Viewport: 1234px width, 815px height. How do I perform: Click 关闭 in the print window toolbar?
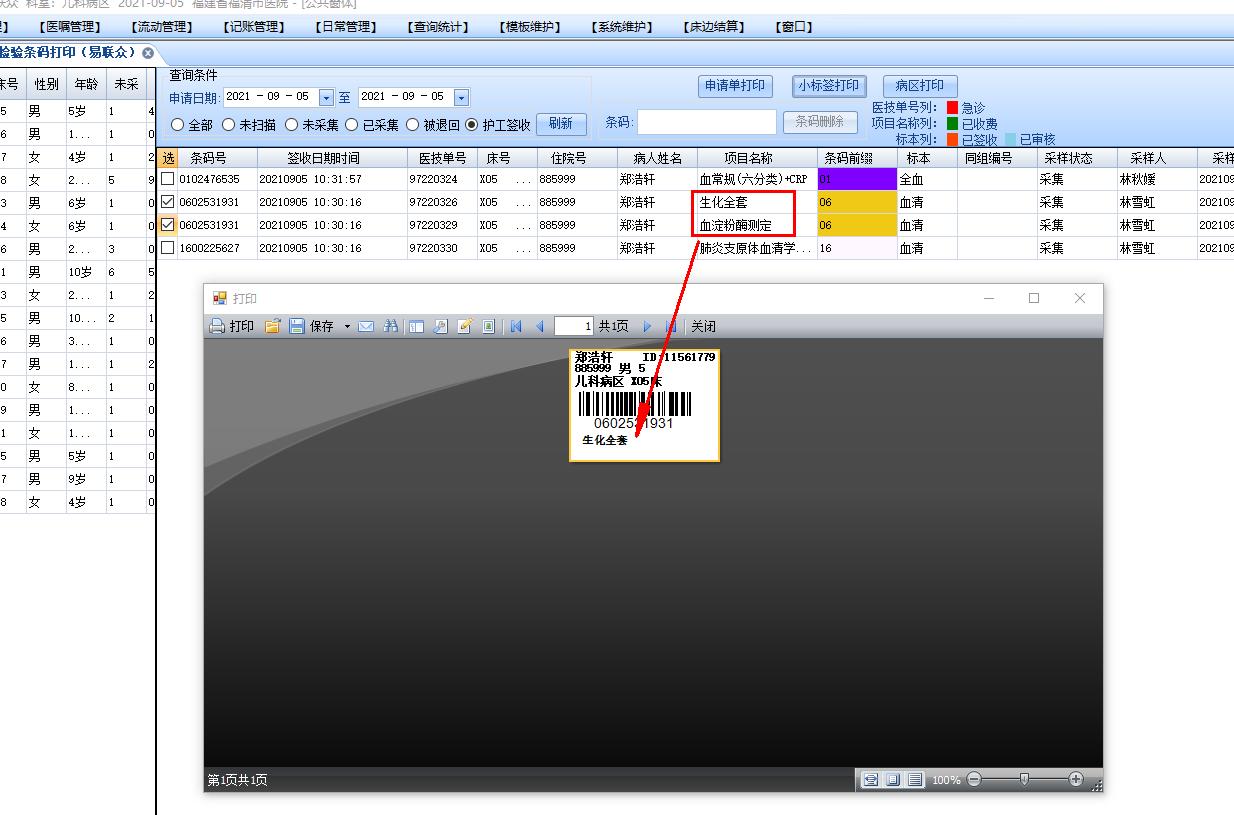tap(703, 326)
